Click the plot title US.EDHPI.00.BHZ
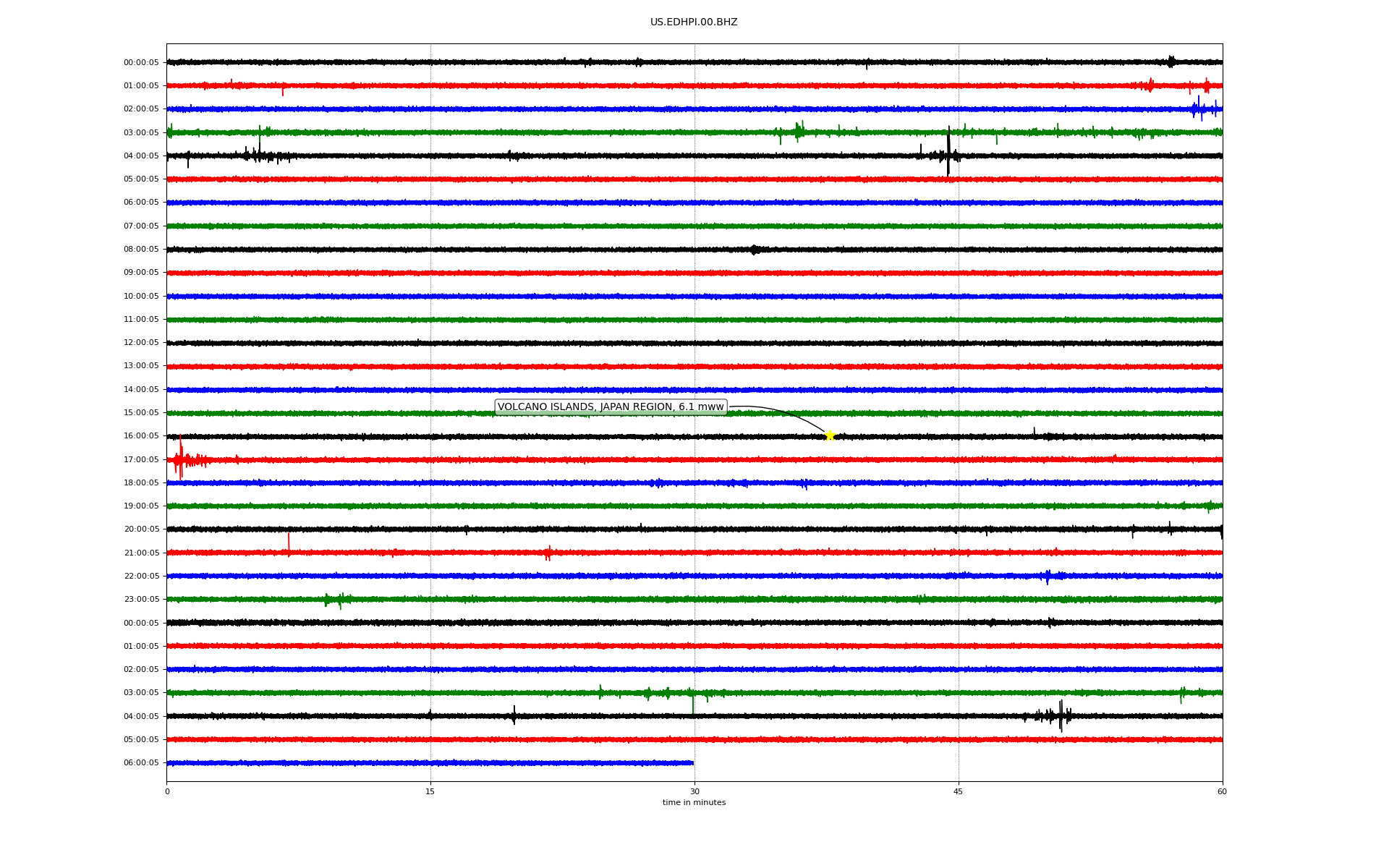 coord(694,22)
